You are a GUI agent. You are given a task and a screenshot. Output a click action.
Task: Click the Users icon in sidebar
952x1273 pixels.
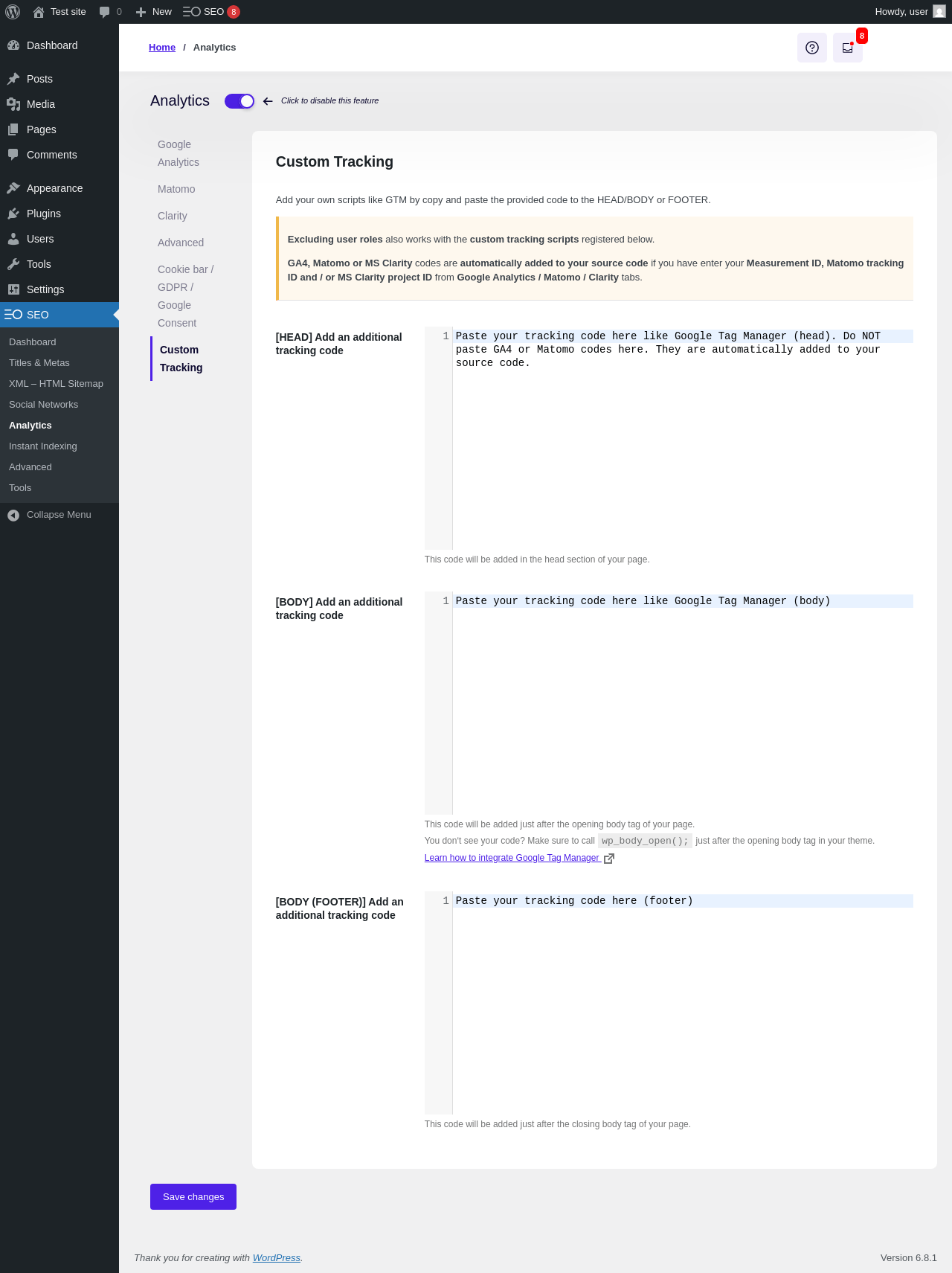click(13, 239)
